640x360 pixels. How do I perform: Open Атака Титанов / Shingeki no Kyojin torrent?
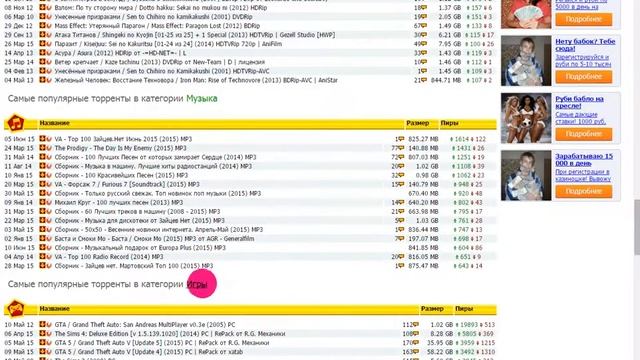tap(195, 35)
